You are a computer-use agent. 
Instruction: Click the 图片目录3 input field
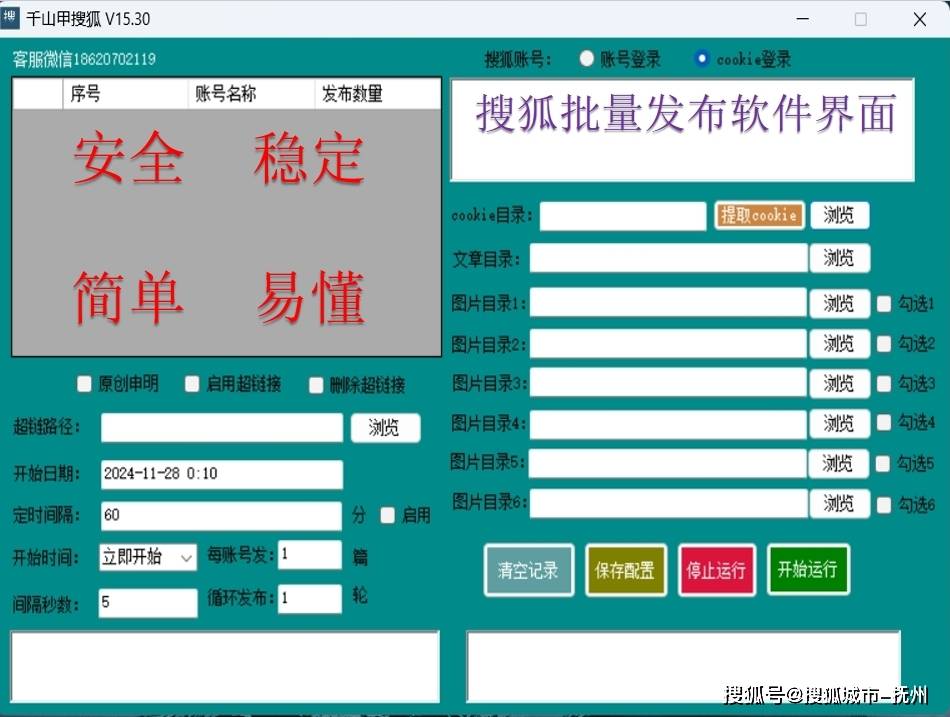pos(668,383)
